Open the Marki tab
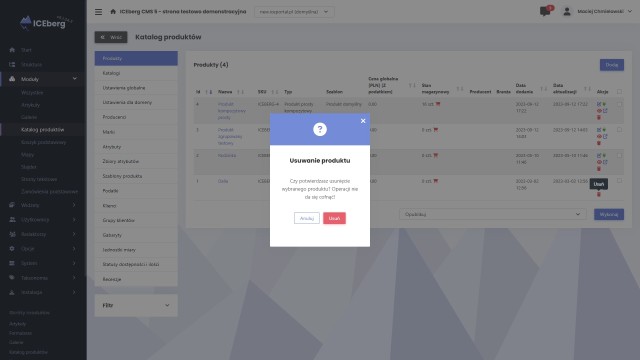Image resolution: width=640 pixels, height=360 pixels. pyautogui.click(x=136, y=132)
